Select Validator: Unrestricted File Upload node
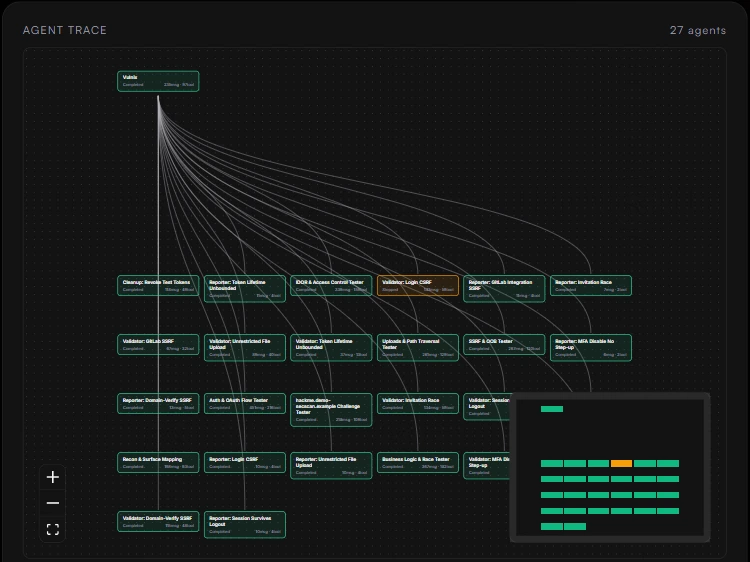Screen dimensions: 750x562 [245, 348]
